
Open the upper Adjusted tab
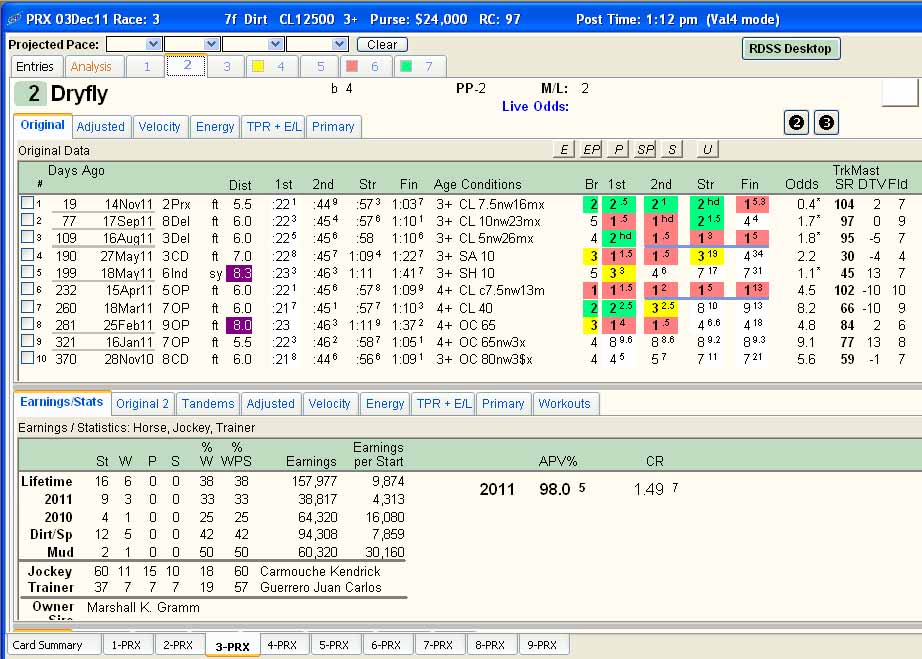click(101, 126)
